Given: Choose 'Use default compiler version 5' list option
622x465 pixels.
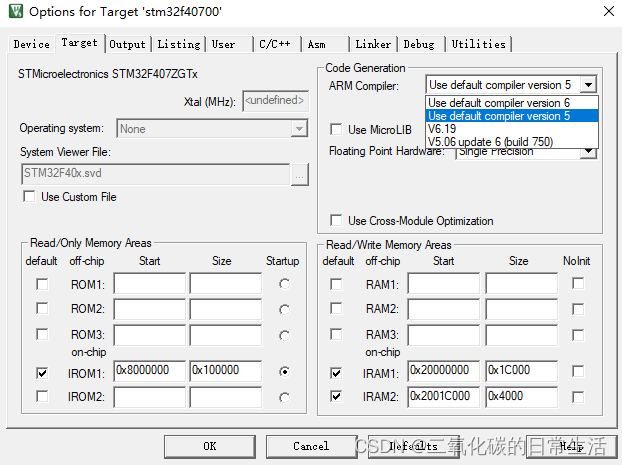Looking at the screenshot, I should point(512,116).
